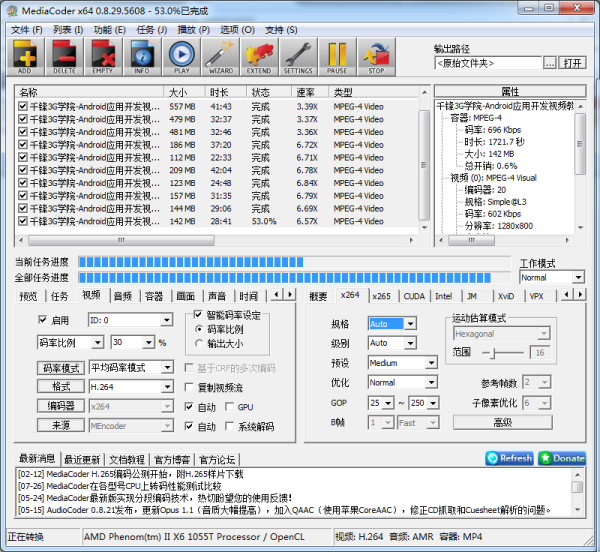Image resolution: width=600 pixels, height=552 pixels.
Task: Select the 分辨率: 1280x800 property row
Action: 499,226
